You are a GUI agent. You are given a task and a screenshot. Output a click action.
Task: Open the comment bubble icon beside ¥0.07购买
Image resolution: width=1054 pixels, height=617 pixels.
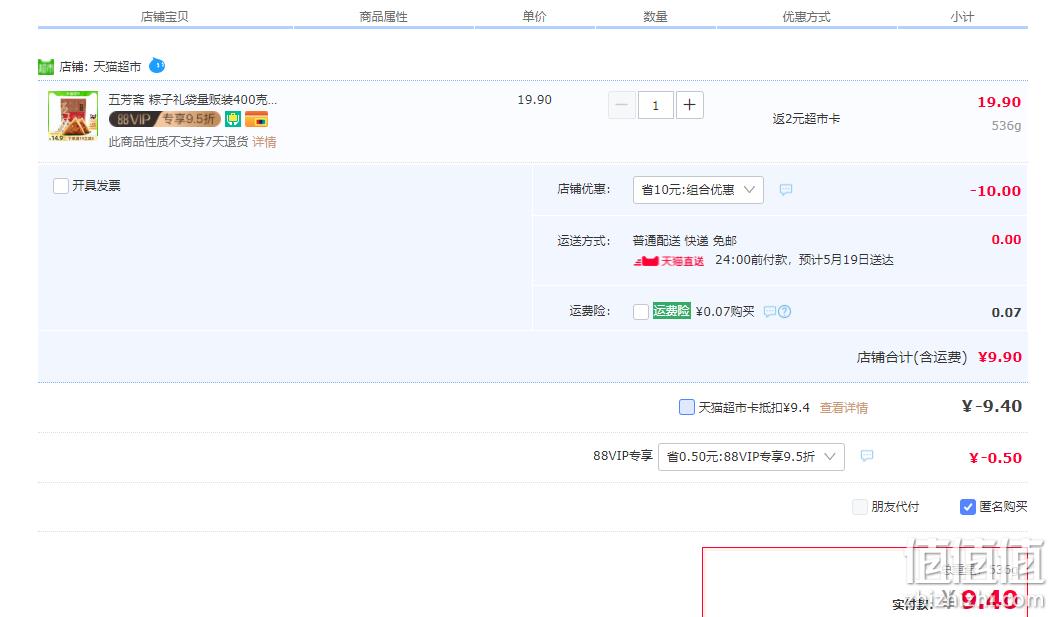tap(770, 311)
